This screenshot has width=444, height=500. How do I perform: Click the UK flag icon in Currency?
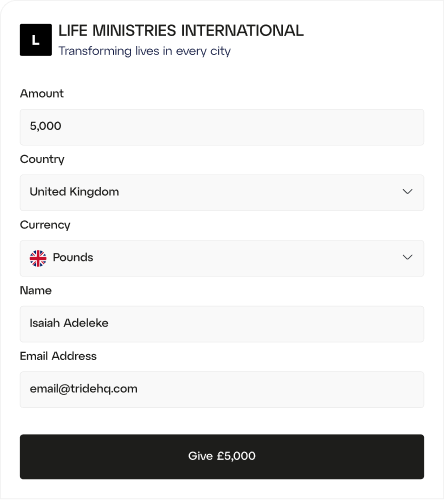38,258
